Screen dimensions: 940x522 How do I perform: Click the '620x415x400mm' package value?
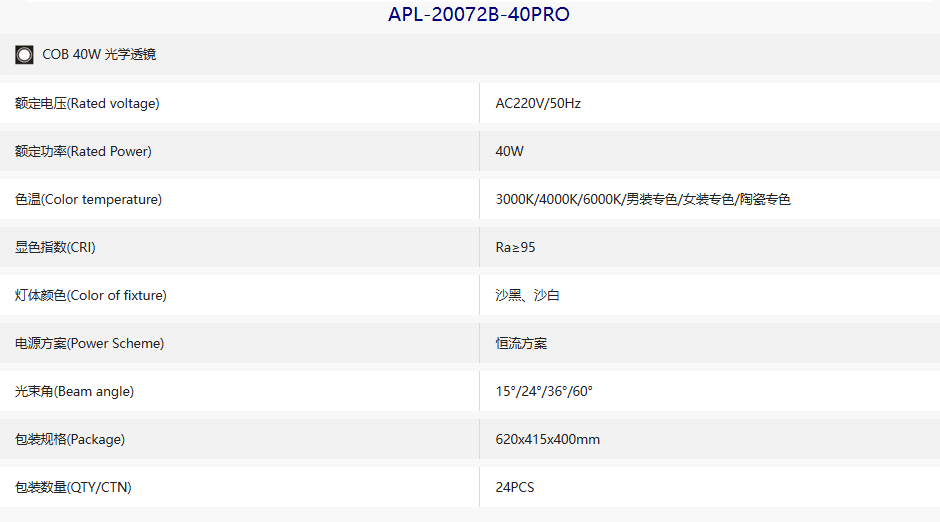547,439
